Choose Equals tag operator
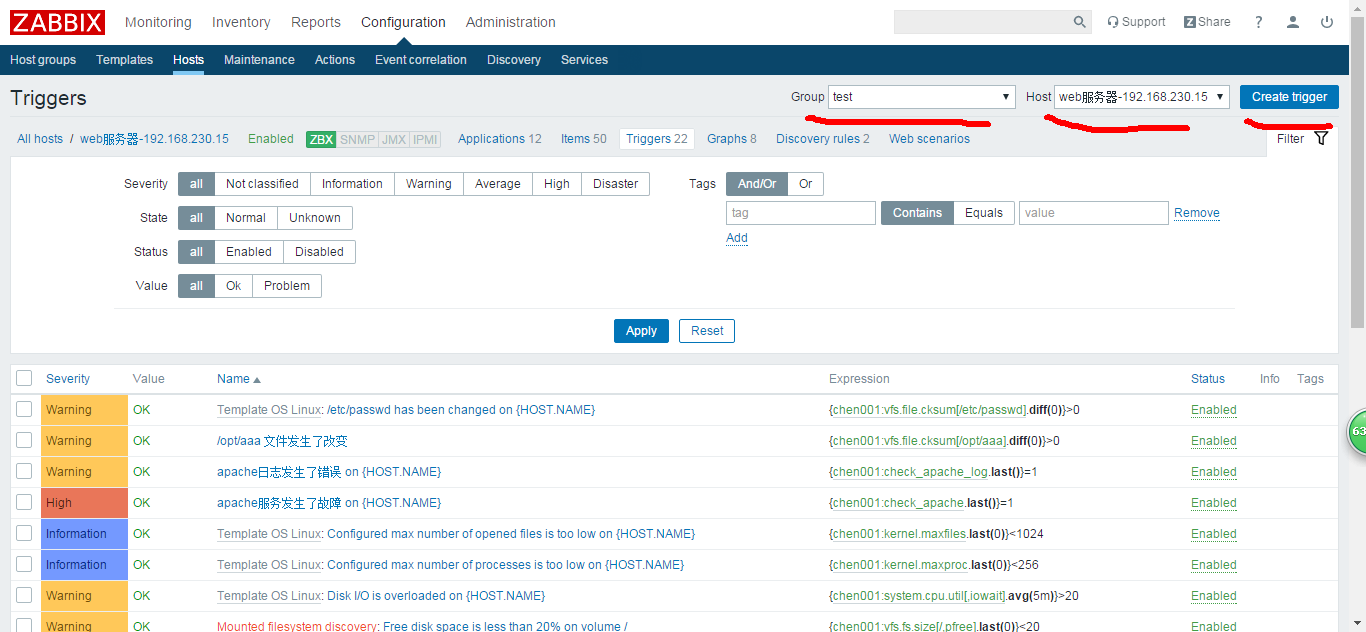 [x=984, y=213]
